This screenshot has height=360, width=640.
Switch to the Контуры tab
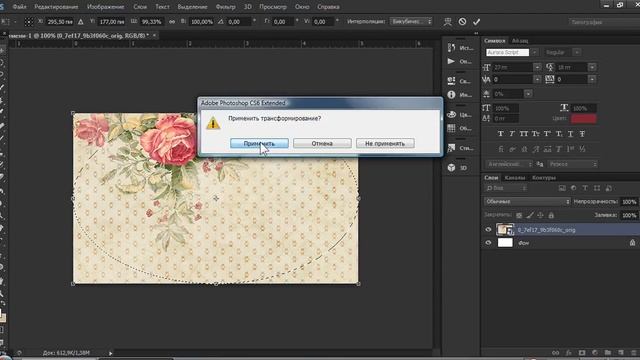pyautogui.click(x=544, y=178)
